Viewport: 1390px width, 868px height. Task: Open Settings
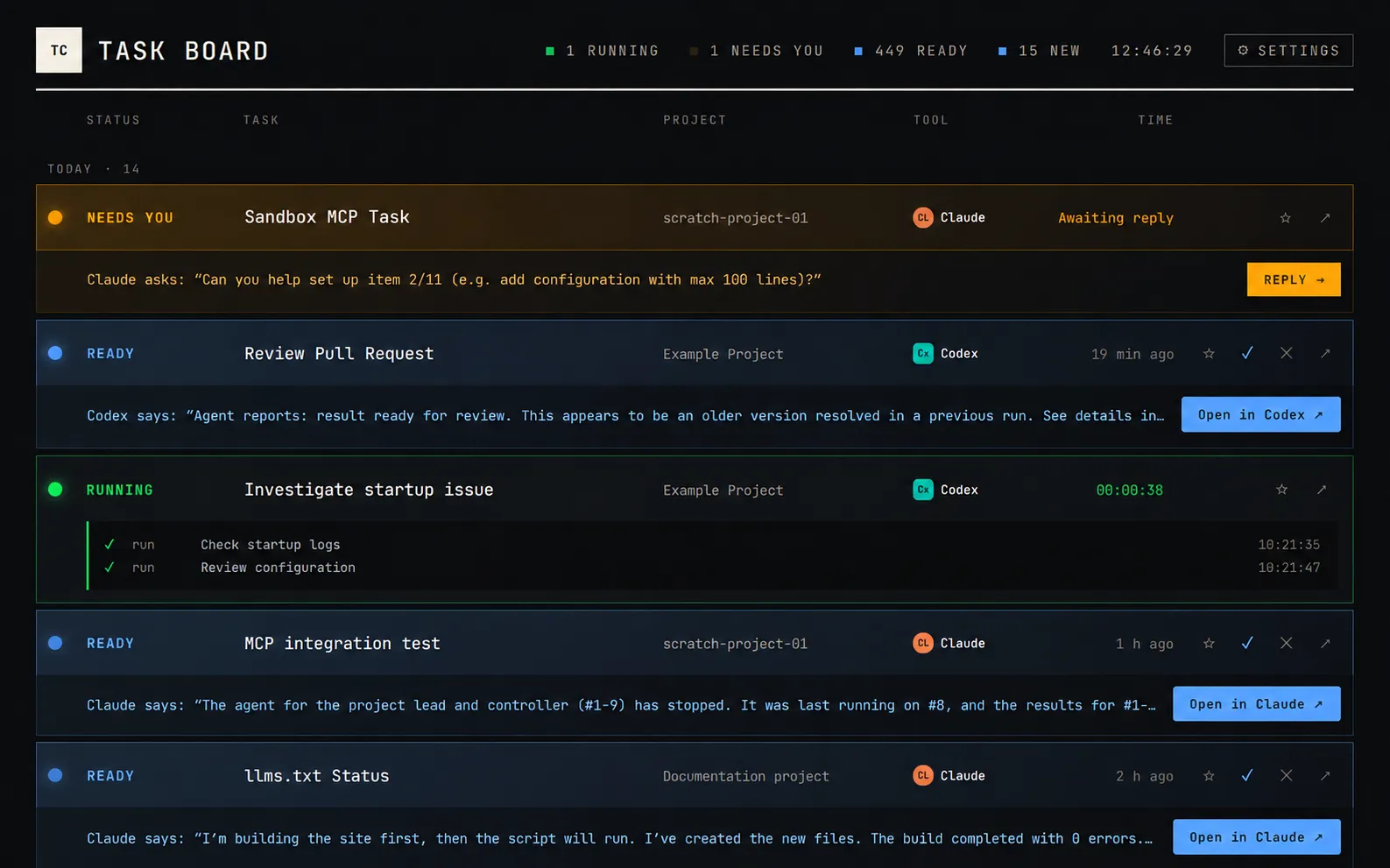pyautogui.click(x=1288, y=51)
